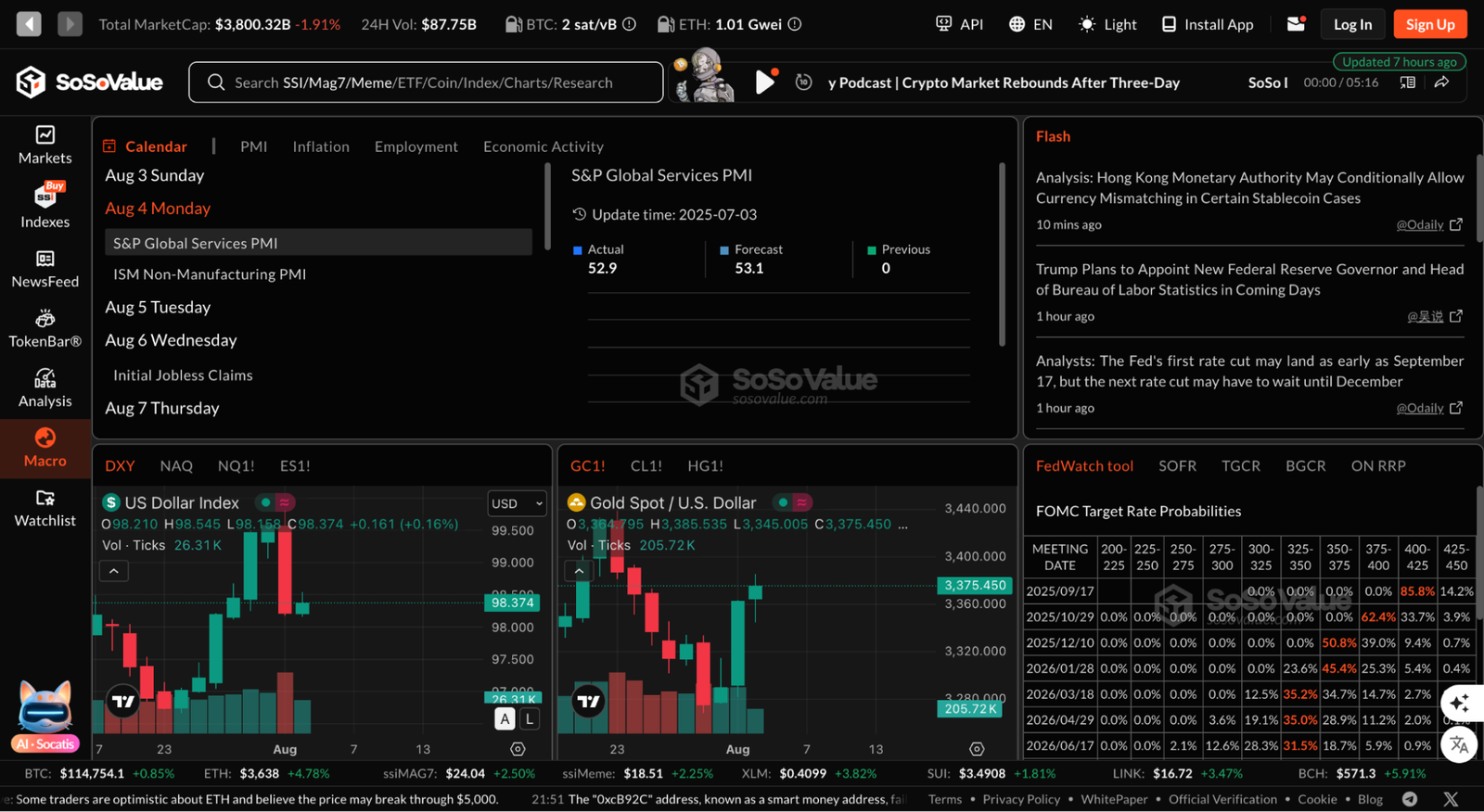The height and width of the screenshot is (812, 1484).
Task: Click the Aug 5 Tuesday date heading
Action: pyautogui.click(x=158, y=307)
